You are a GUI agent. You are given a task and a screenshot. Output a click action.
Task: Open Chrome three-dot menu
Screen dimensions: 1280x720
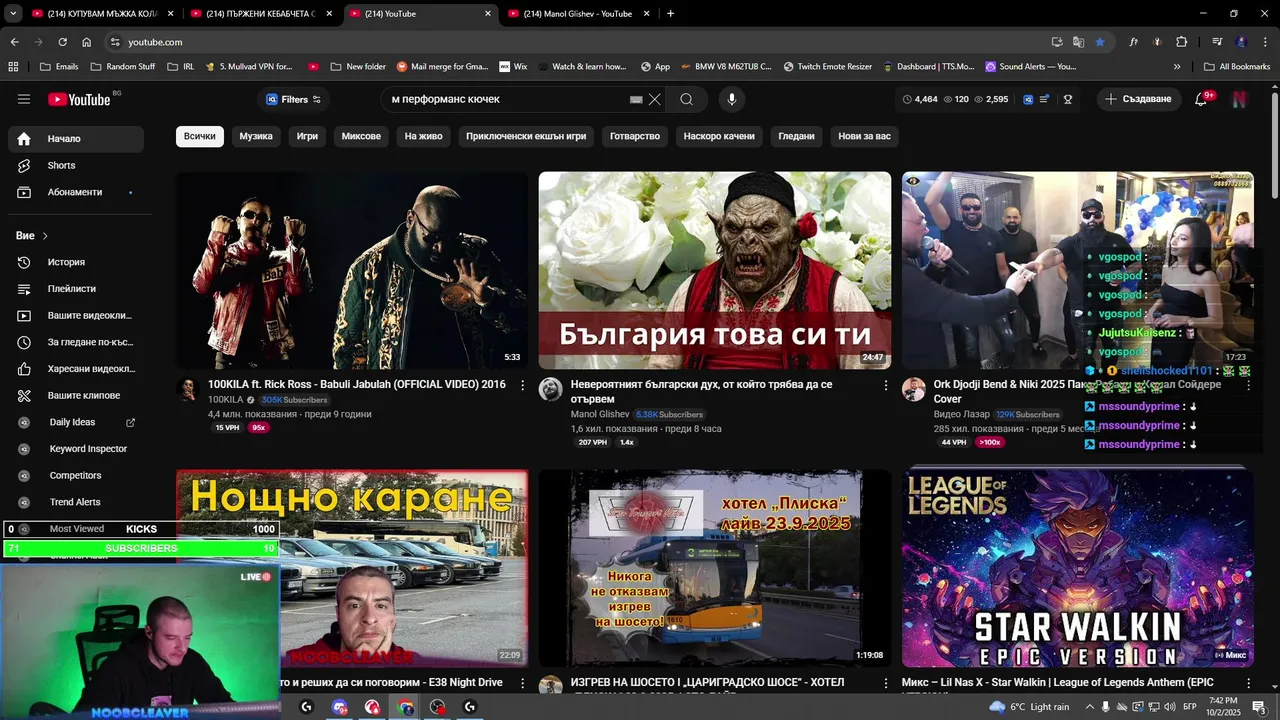(1264, 42)
